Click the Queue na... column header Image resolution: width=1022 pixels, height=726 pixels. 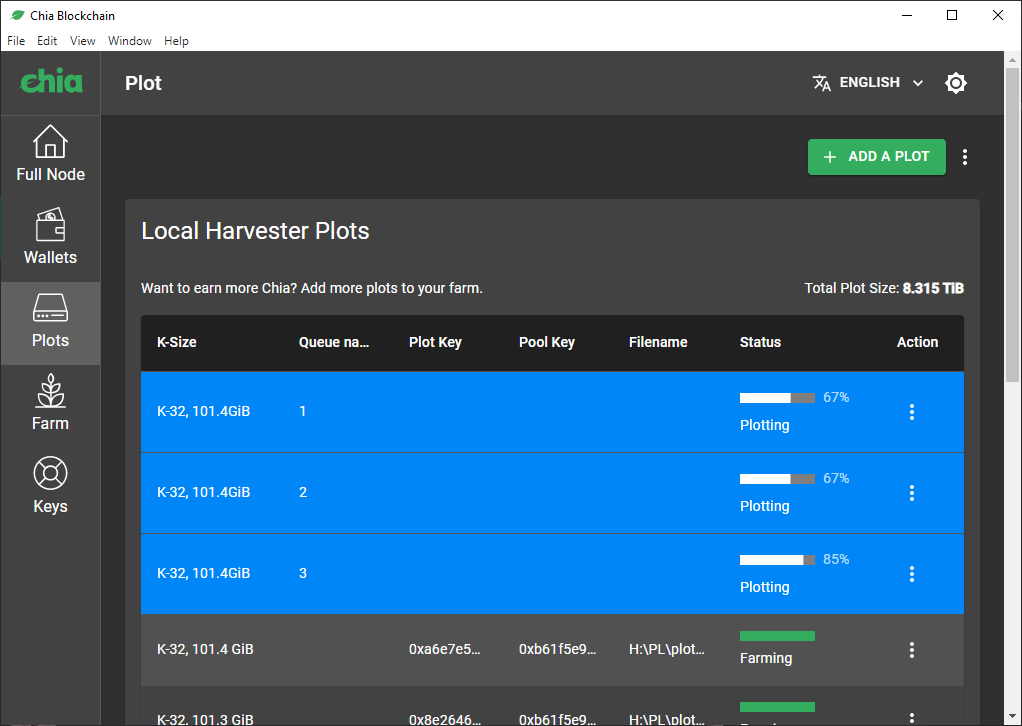(334, 342)
